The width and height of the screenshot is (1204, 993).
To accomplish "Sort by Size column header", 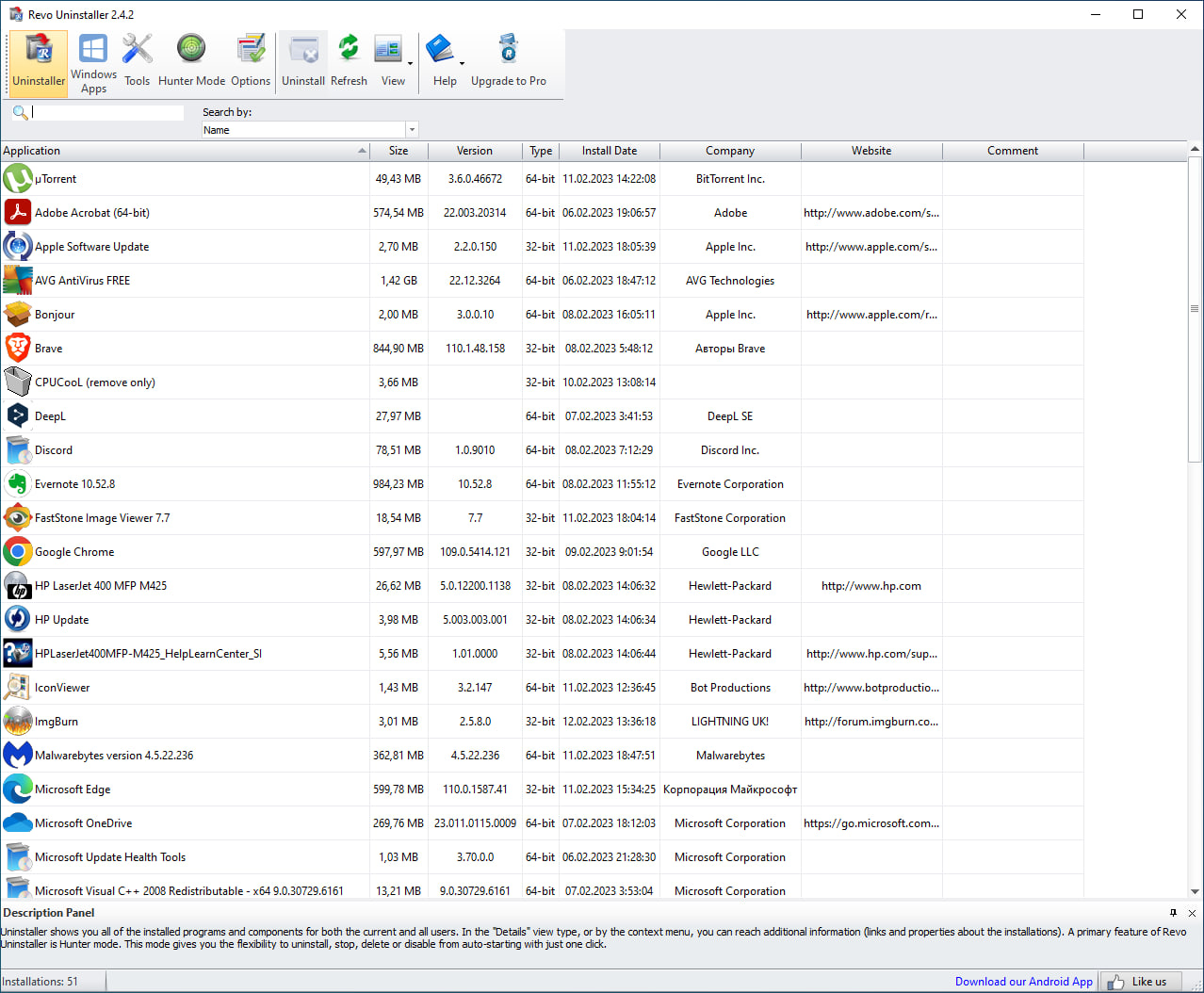I will tap(399, 151).
